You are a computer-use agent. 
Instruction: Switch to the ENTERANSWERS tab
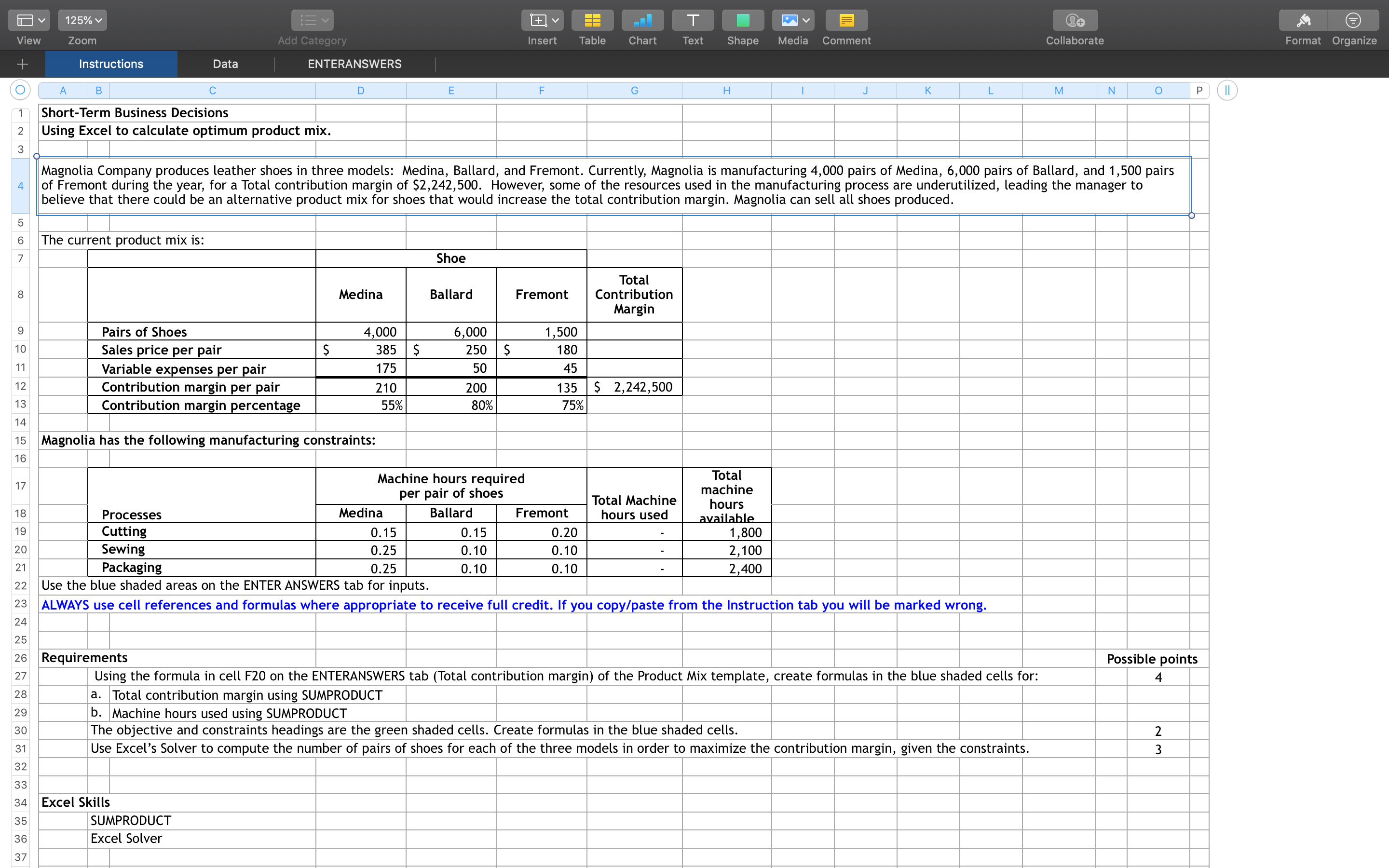click(354, 64)
